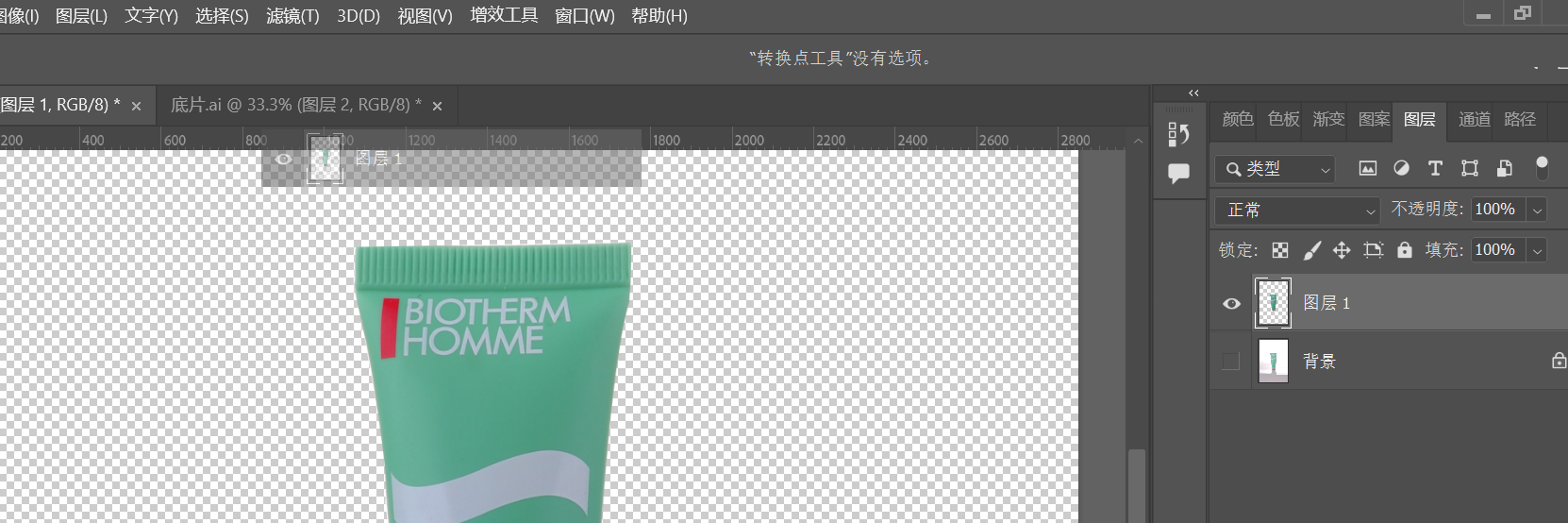Collapse panels with double-arrow icon
The height and width of the screenshot is (523, 1568).
(x=1193, y=93)
